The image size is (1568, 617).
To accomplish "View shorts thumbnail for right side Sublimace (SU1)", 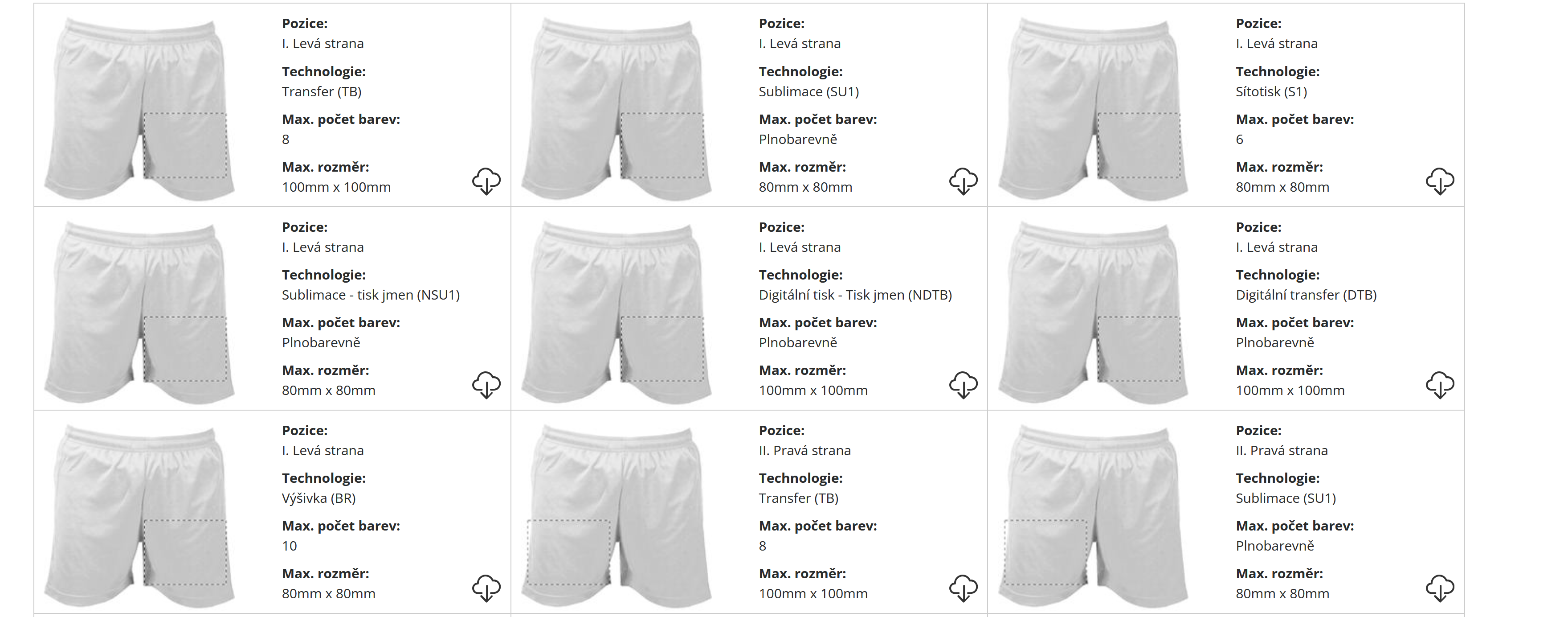I will tap(1093, 514).
